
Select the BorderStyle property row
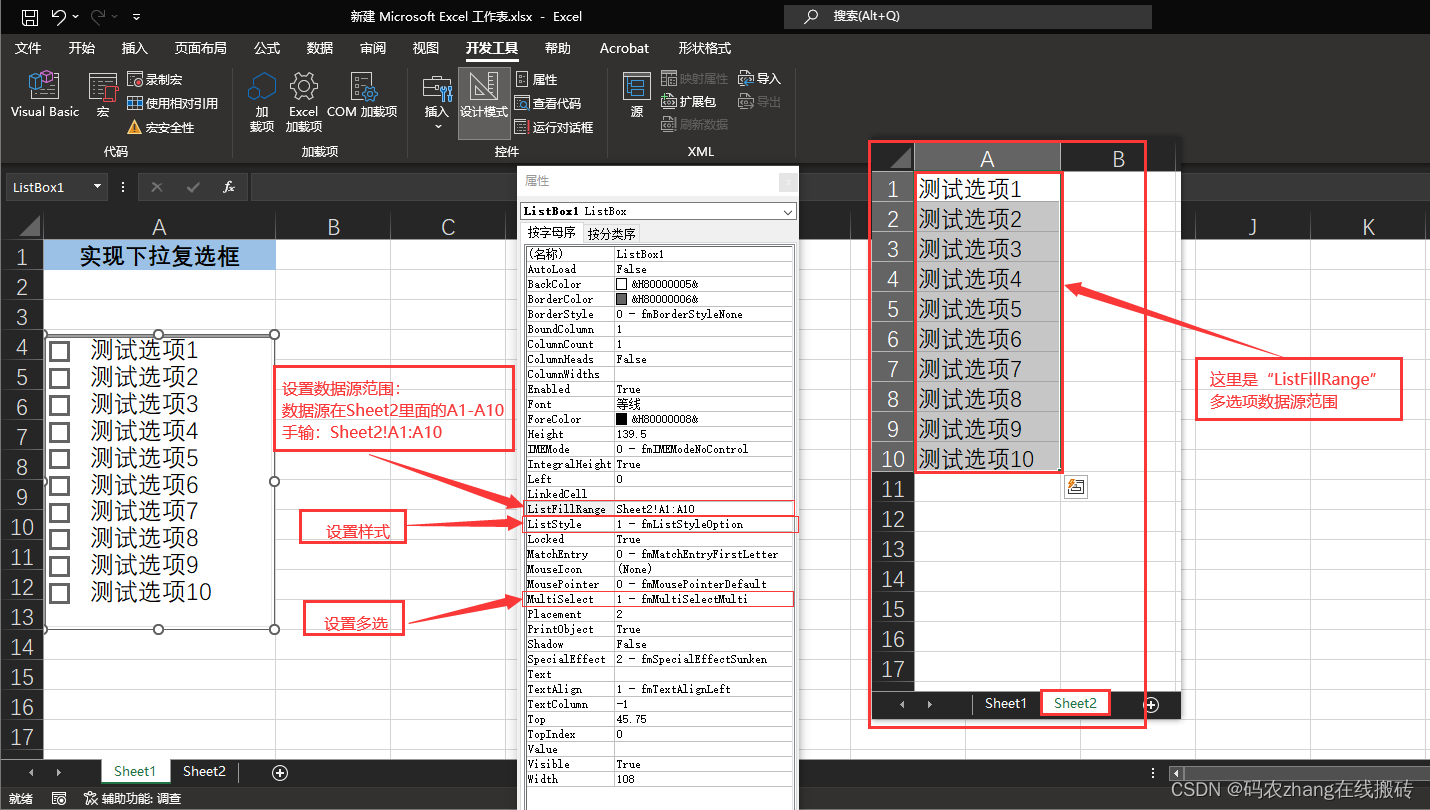tap(660, 314)
